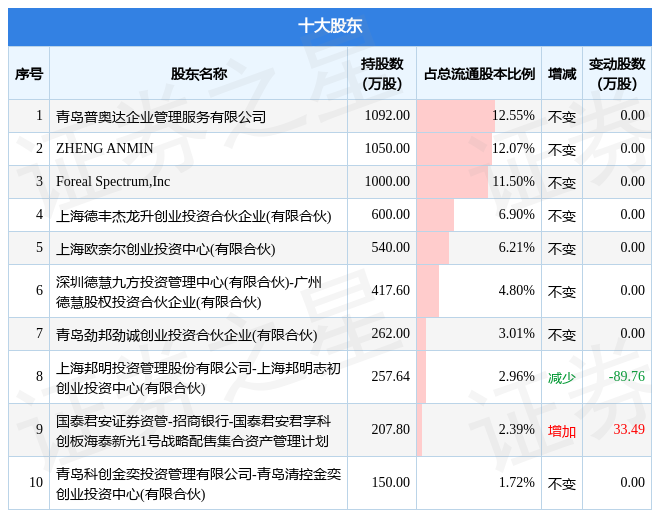
Task: Click the 变动股数(万股) column header
Action: click(x=617, y=74)
